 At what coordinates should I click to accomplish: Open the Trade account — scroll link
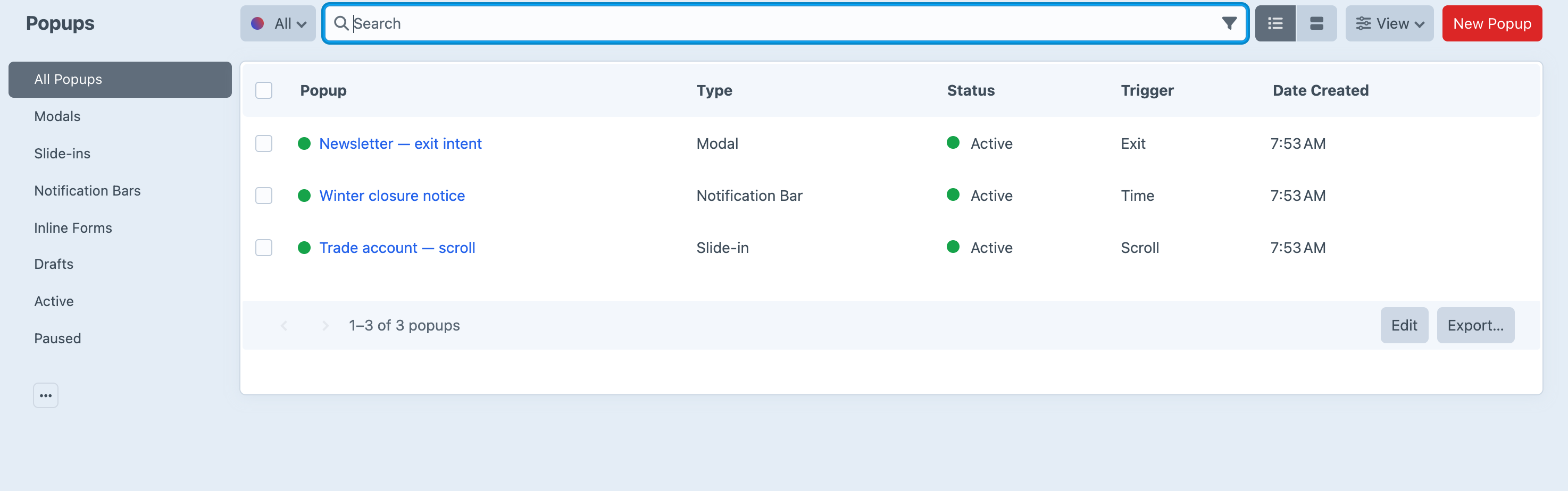(x=397, y=248)
